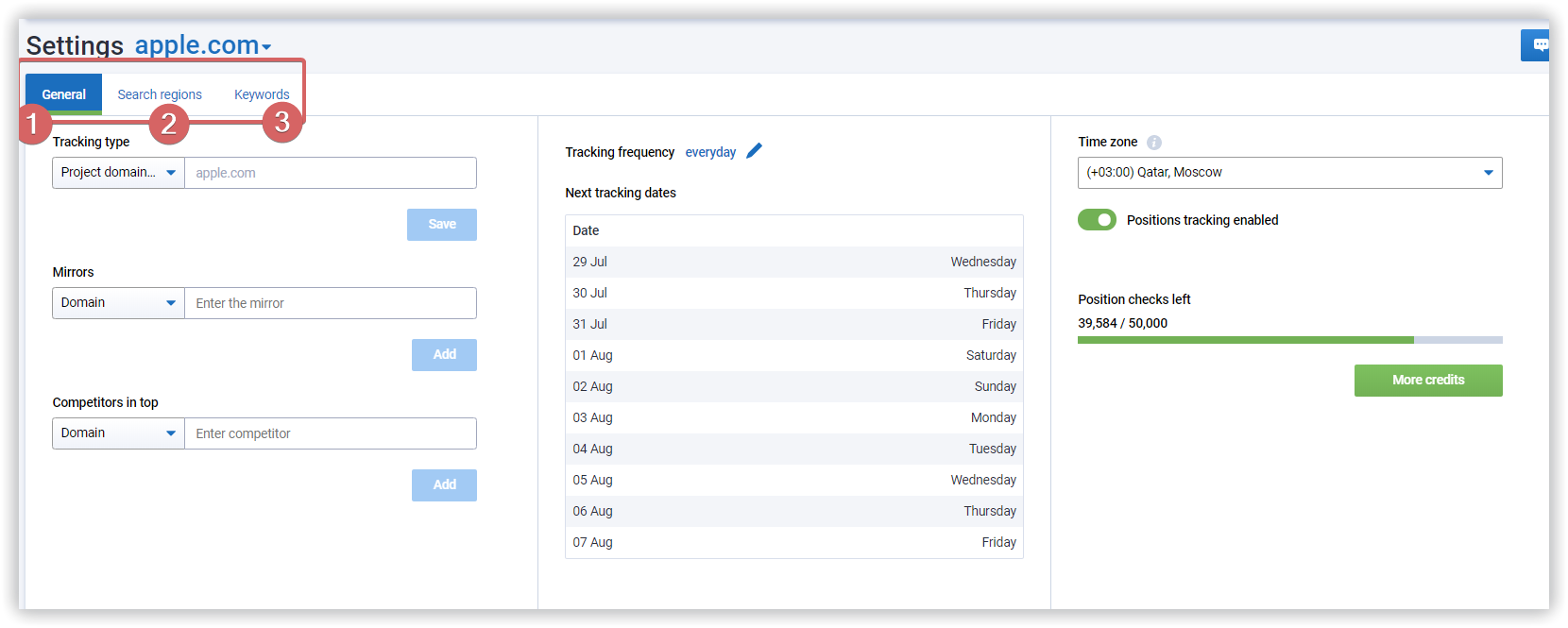Click the 04 Aug date row
This screenshot has height=628, width=1568.
[x=794, y=449]
